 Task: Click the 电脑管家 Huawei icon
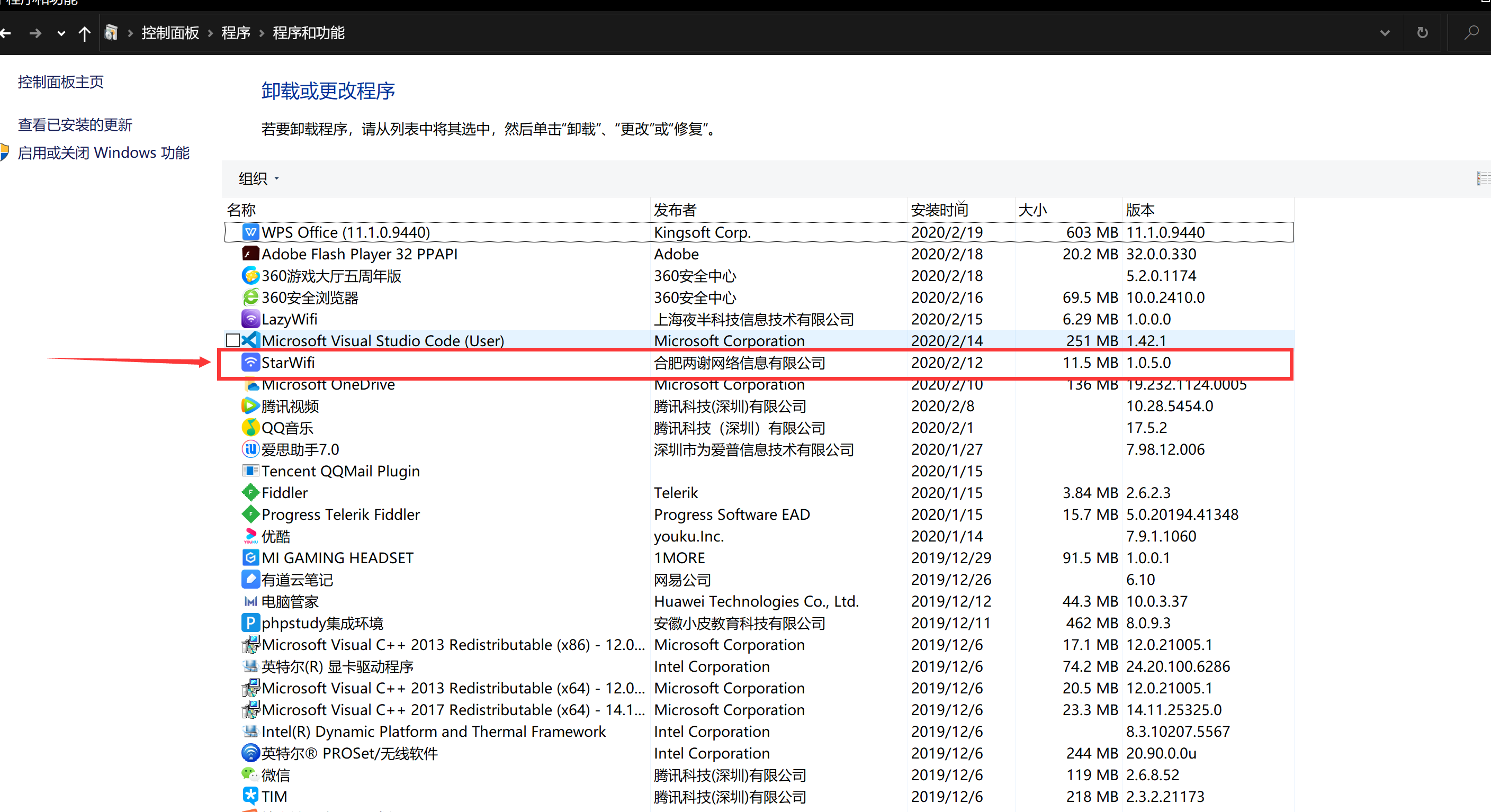pyautogui.click(x=250, y=601)
